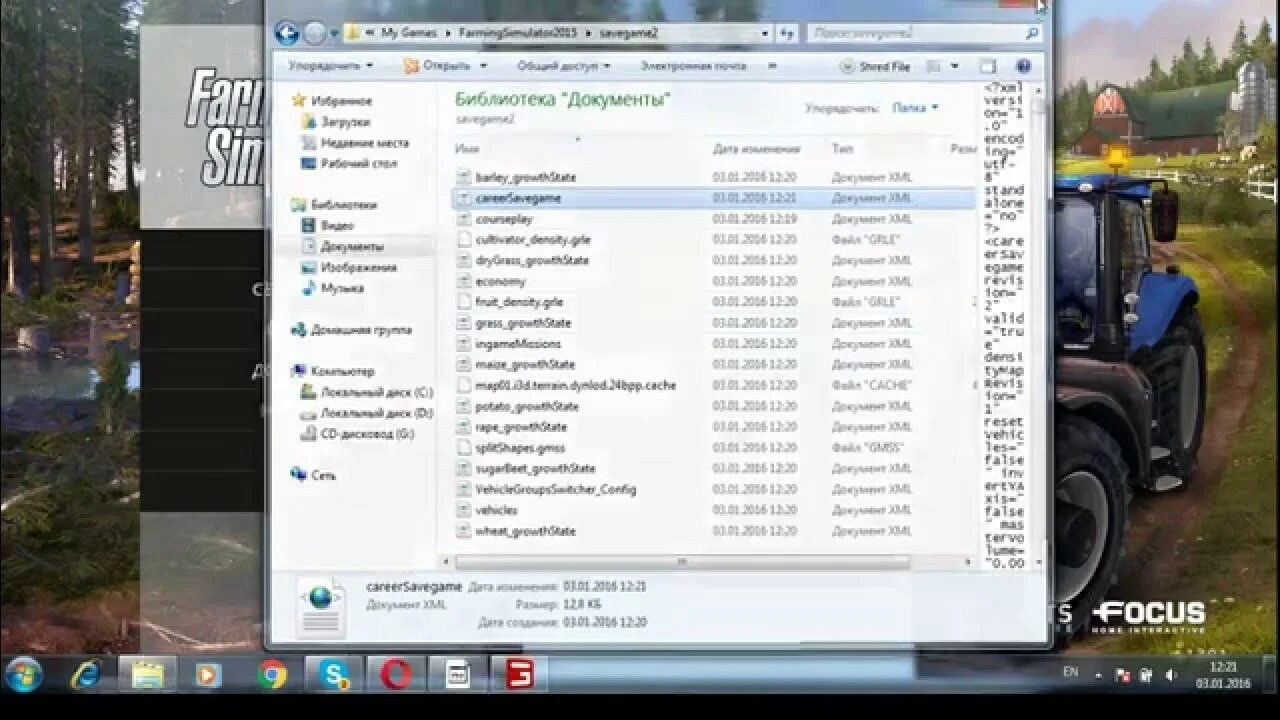
Task: Open 'Локальный диск (C:)' in sidebar
Action: point(367,392)
